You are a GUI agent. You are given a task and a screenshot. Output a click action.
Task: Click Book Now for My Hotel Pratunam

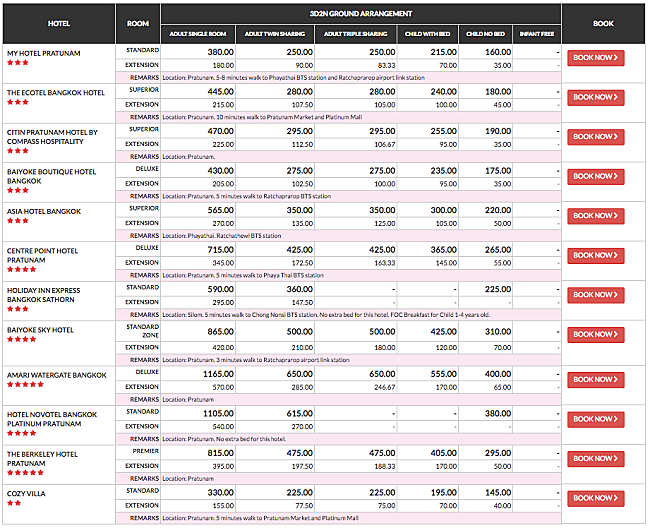[596, 58]
